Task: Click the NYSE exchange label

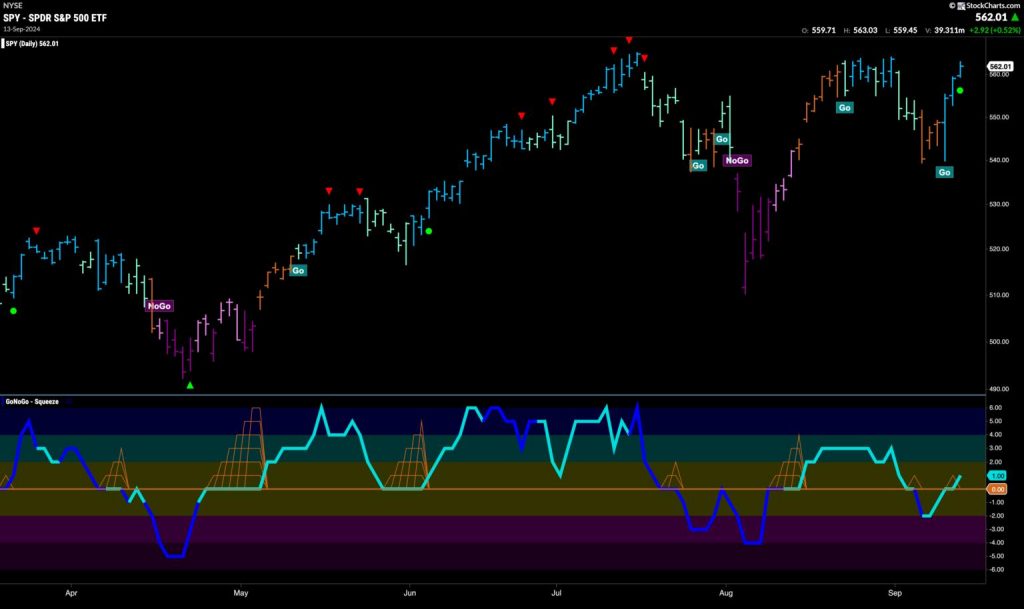Action: coord(12,5)
